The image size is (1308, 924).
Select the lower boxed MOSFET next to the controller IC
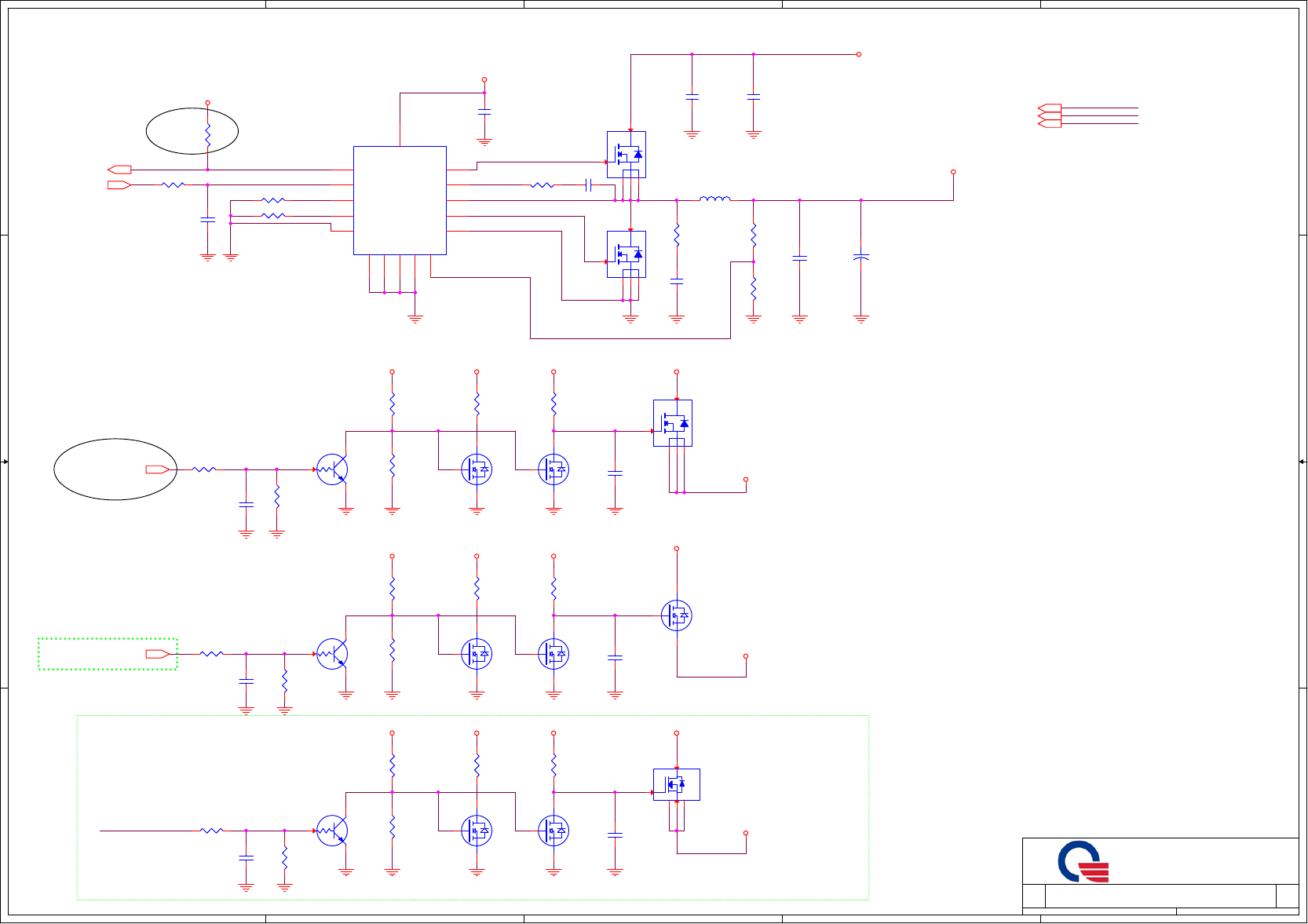(627, 254)
